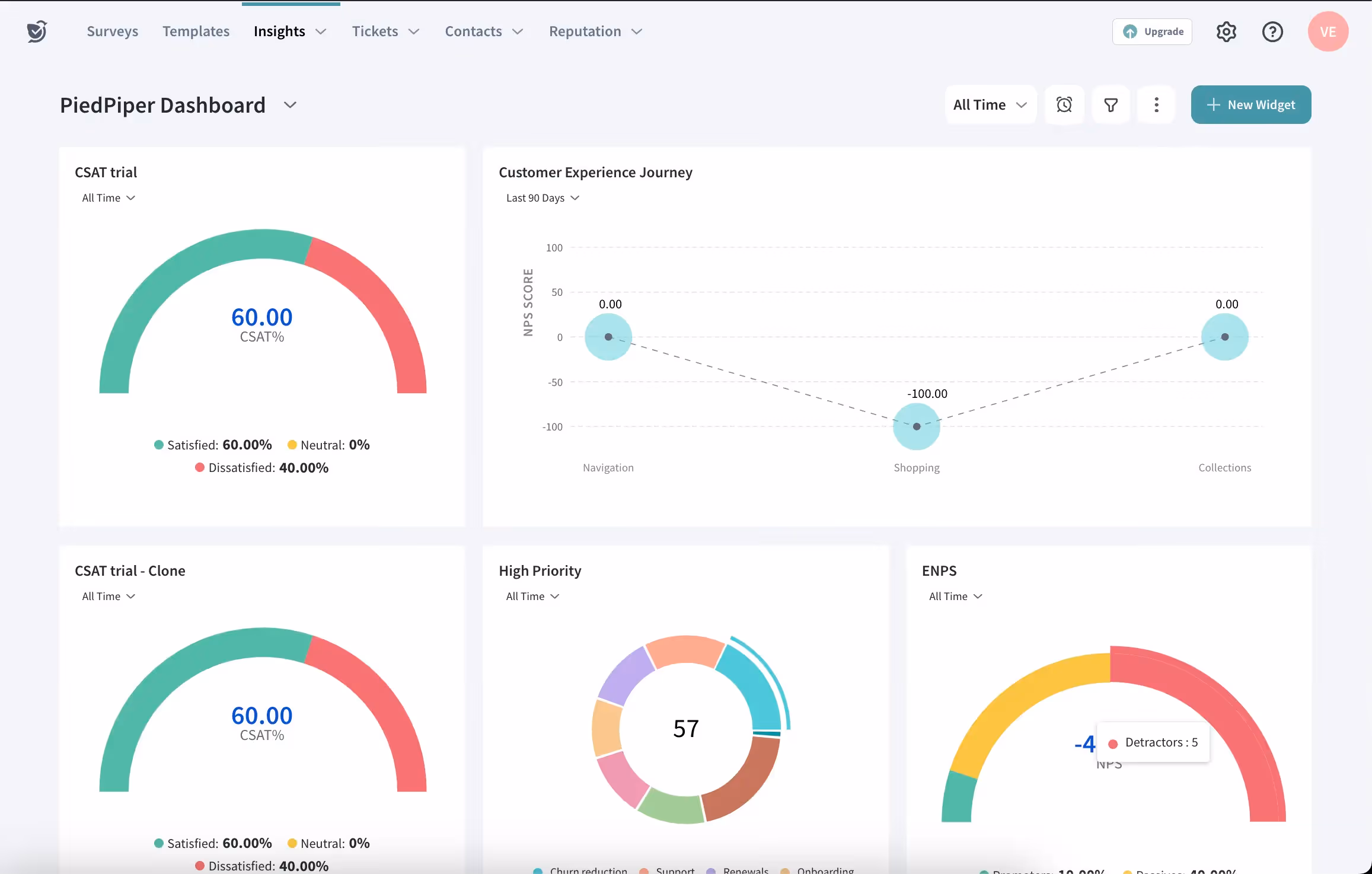Click the Detractors : 5 tooltip
Screen dimensions: 1372x874
1153,742
